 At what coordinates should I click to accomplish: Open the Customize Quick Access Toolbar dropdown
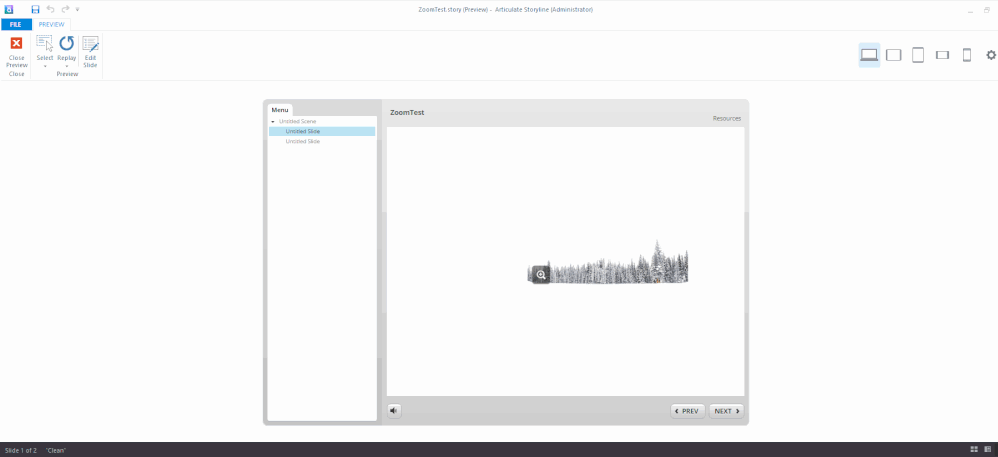78,10
